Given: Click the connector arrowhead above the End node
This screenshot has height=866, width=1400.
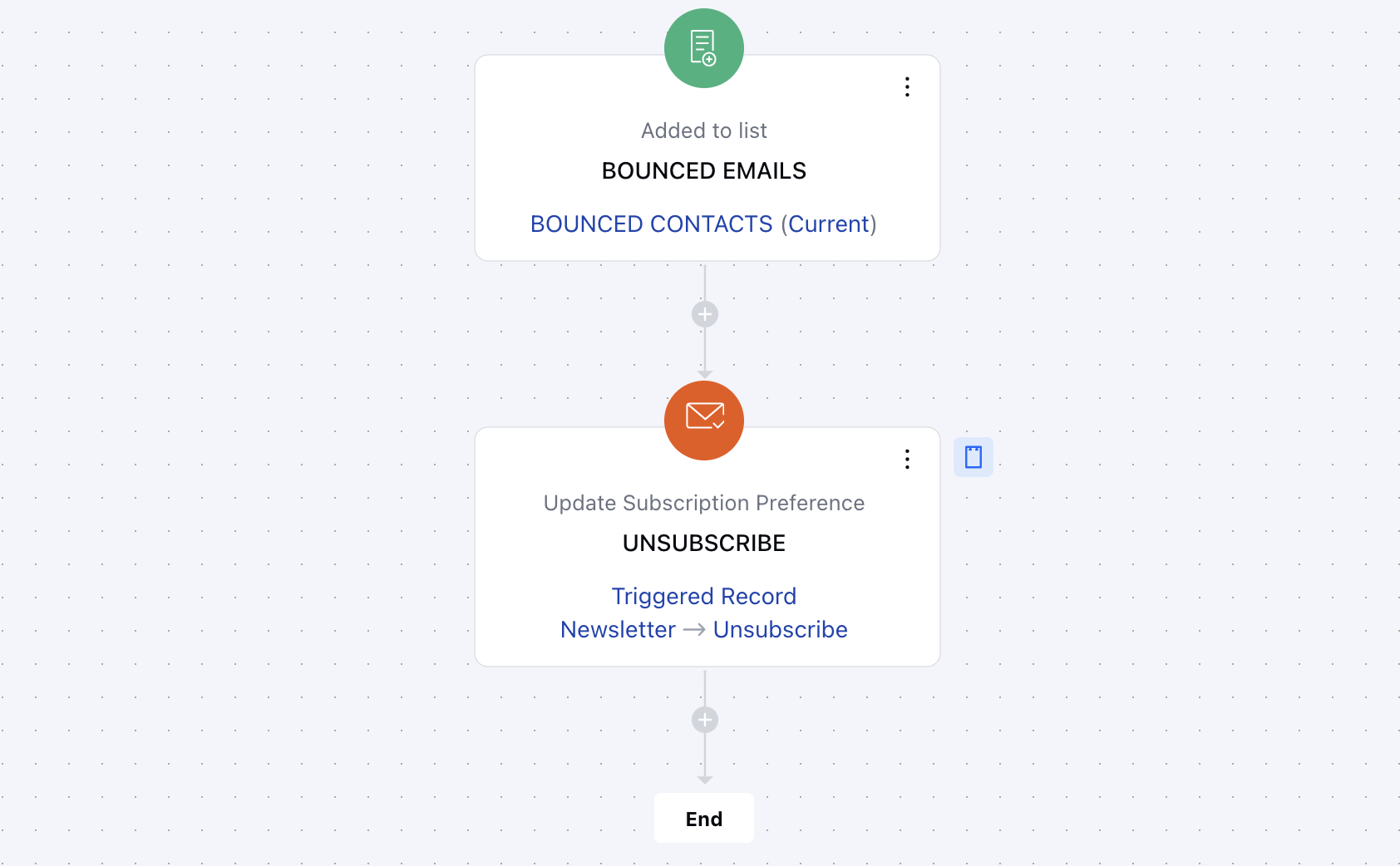Looking at the screenshot, I should tap(705, 780).
